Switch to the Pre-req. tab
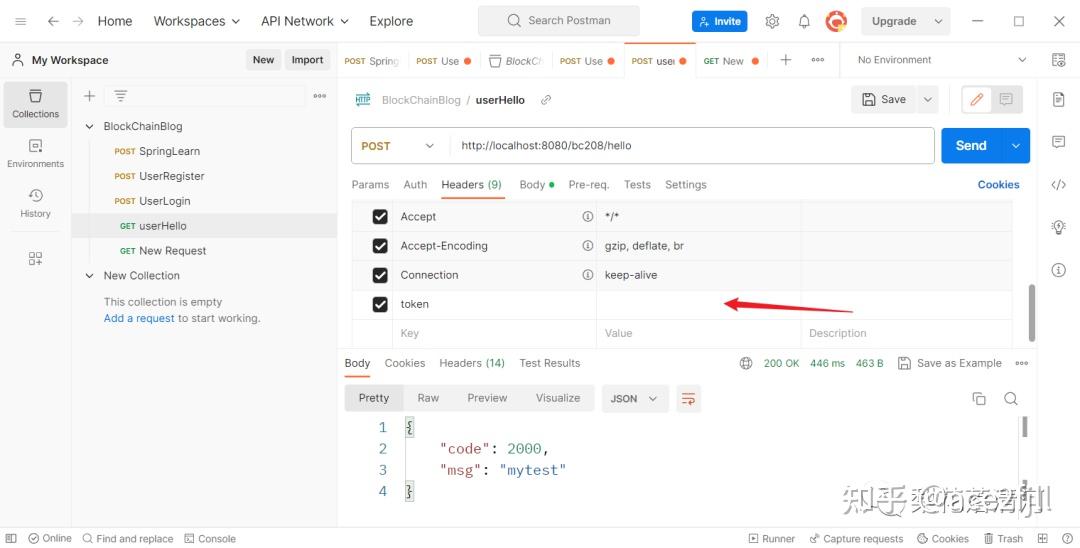Image resolution: width=1080 pixels, height=548 pixels. 589,185
